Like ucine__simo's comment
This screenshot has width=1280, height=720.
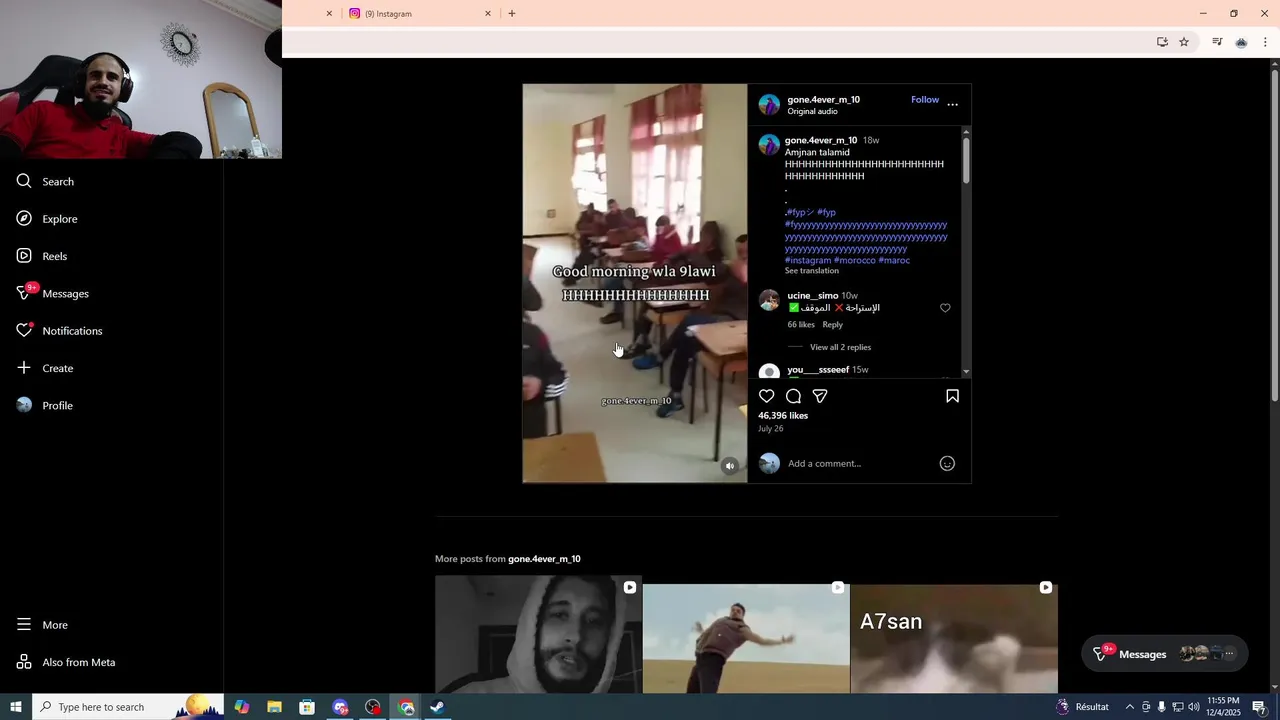tap(945, 308)
